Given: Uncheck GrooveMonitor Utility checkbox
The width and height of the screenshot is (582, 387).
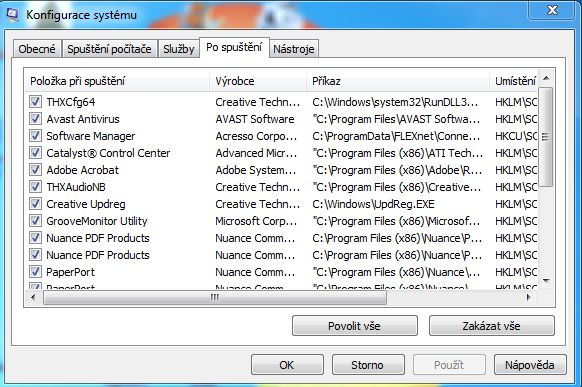Looking at the screenshot, I should coord(35,221).
